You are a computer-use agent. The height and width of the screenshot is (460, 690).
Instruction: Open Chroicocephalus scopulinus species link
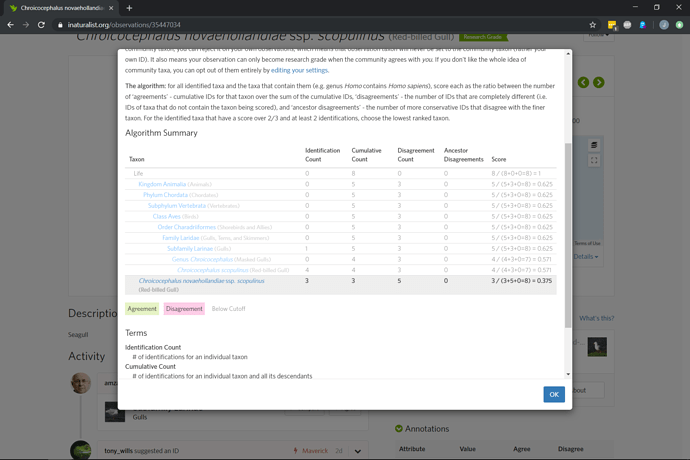pos(213,270)
